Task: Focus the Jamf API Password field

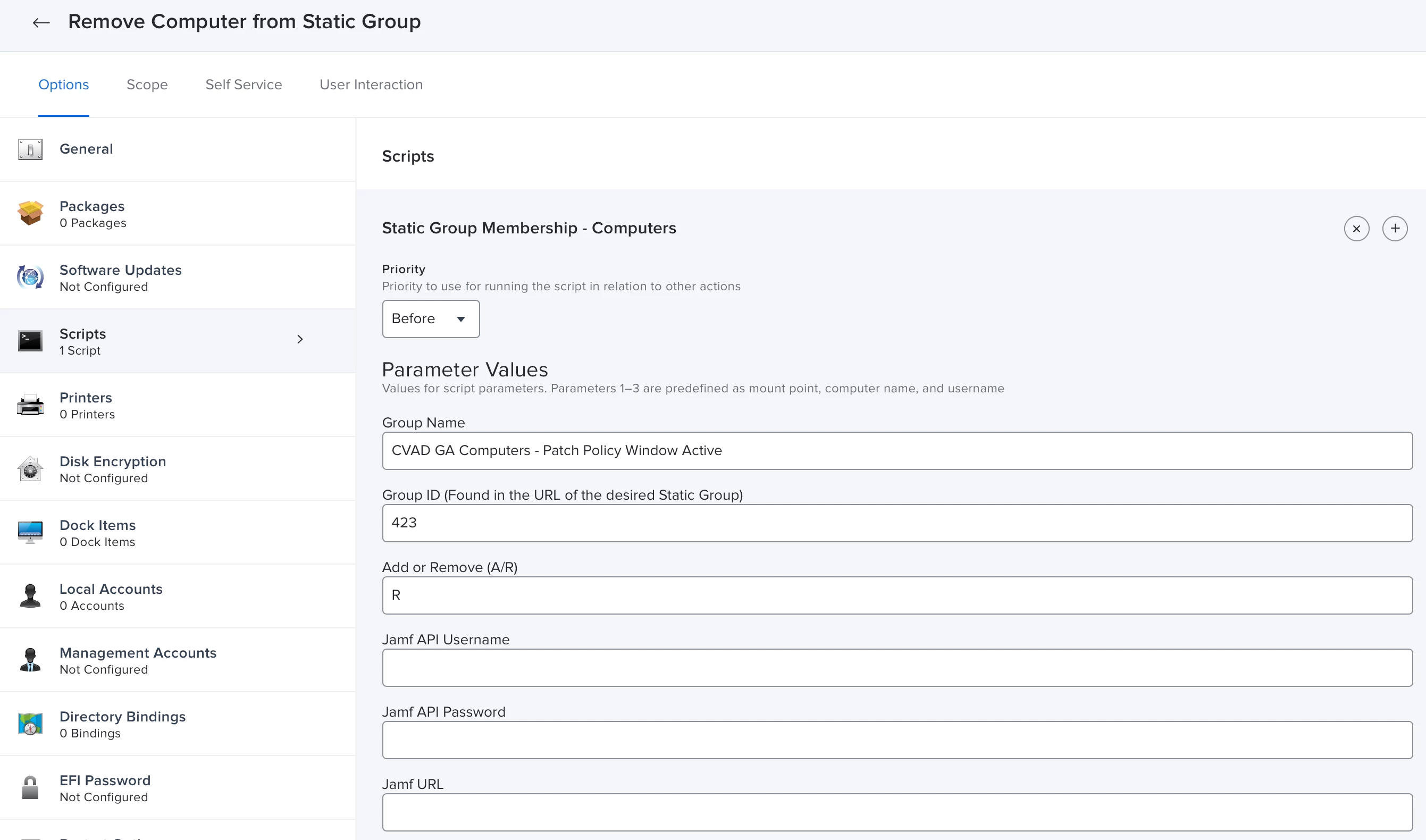Action: click(897, 740)
